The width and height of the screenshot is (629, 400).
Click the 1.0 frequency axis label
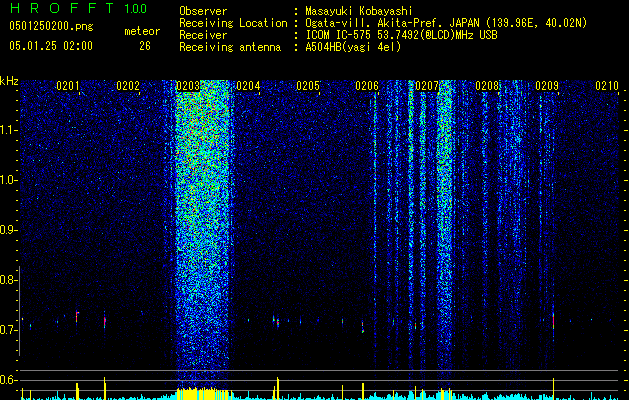click(7, 180)
